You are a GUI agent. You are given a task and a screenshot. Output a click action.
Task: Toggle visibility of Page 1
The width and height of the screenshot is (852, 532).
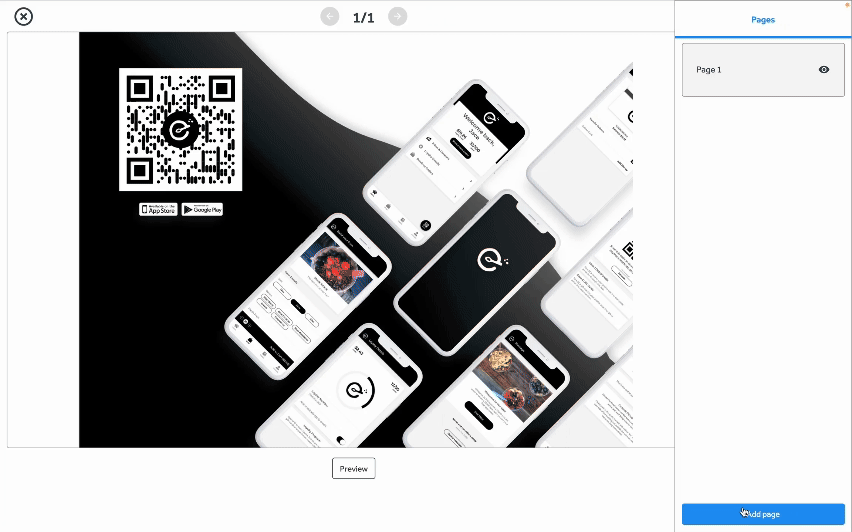tap(824, 70)
